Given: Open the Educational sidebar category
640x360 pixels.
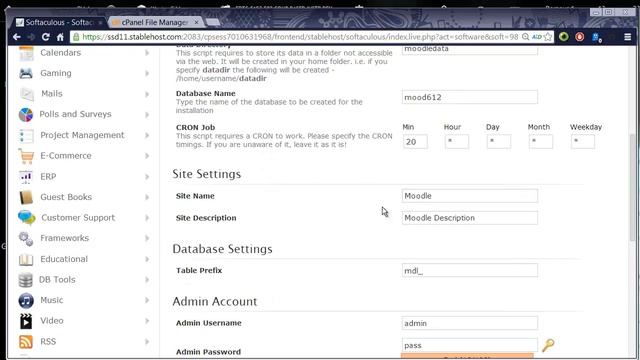Looking at the screenshot, I should click(x=64, y=259).
